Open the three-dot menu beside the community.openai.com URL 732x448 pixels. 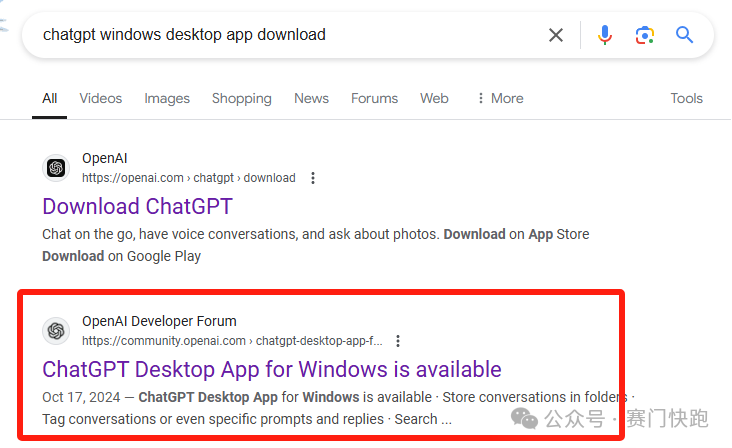pos(398,341)
